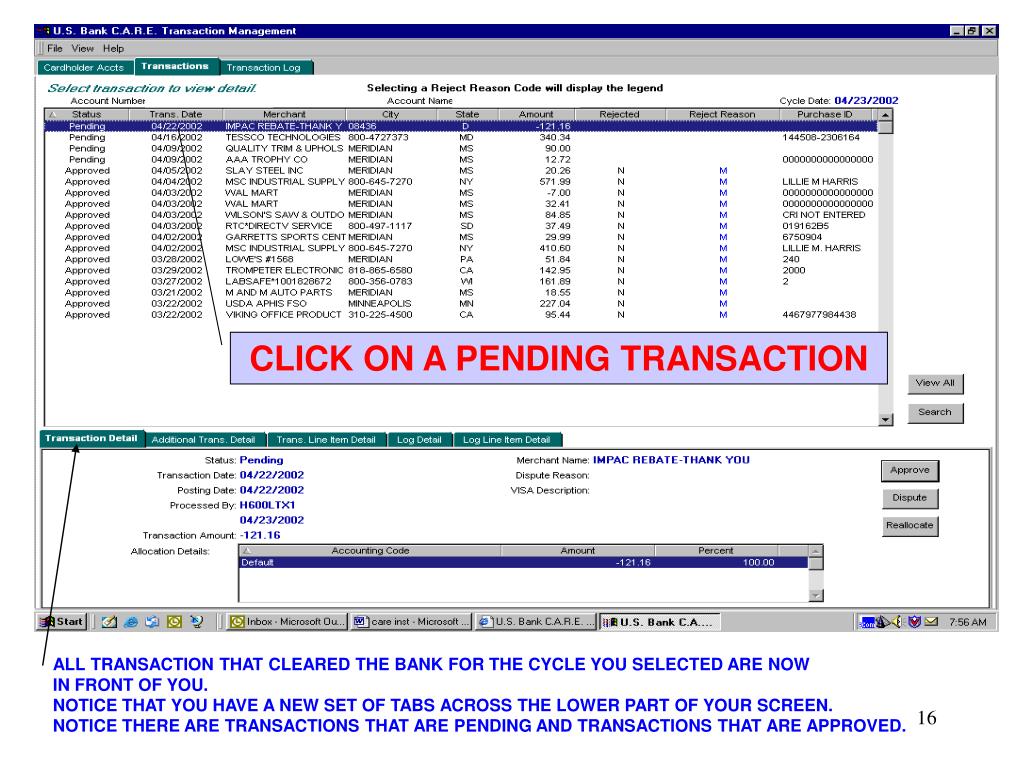Open the Help menu
Viewport: 1024px width, 768px height.
coord(113,48)
